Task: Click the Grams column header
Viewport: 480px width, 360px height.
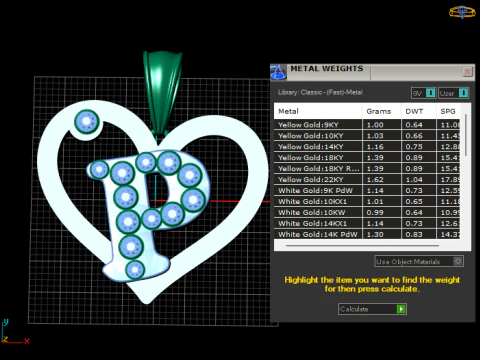Action: tap(382, 111)
